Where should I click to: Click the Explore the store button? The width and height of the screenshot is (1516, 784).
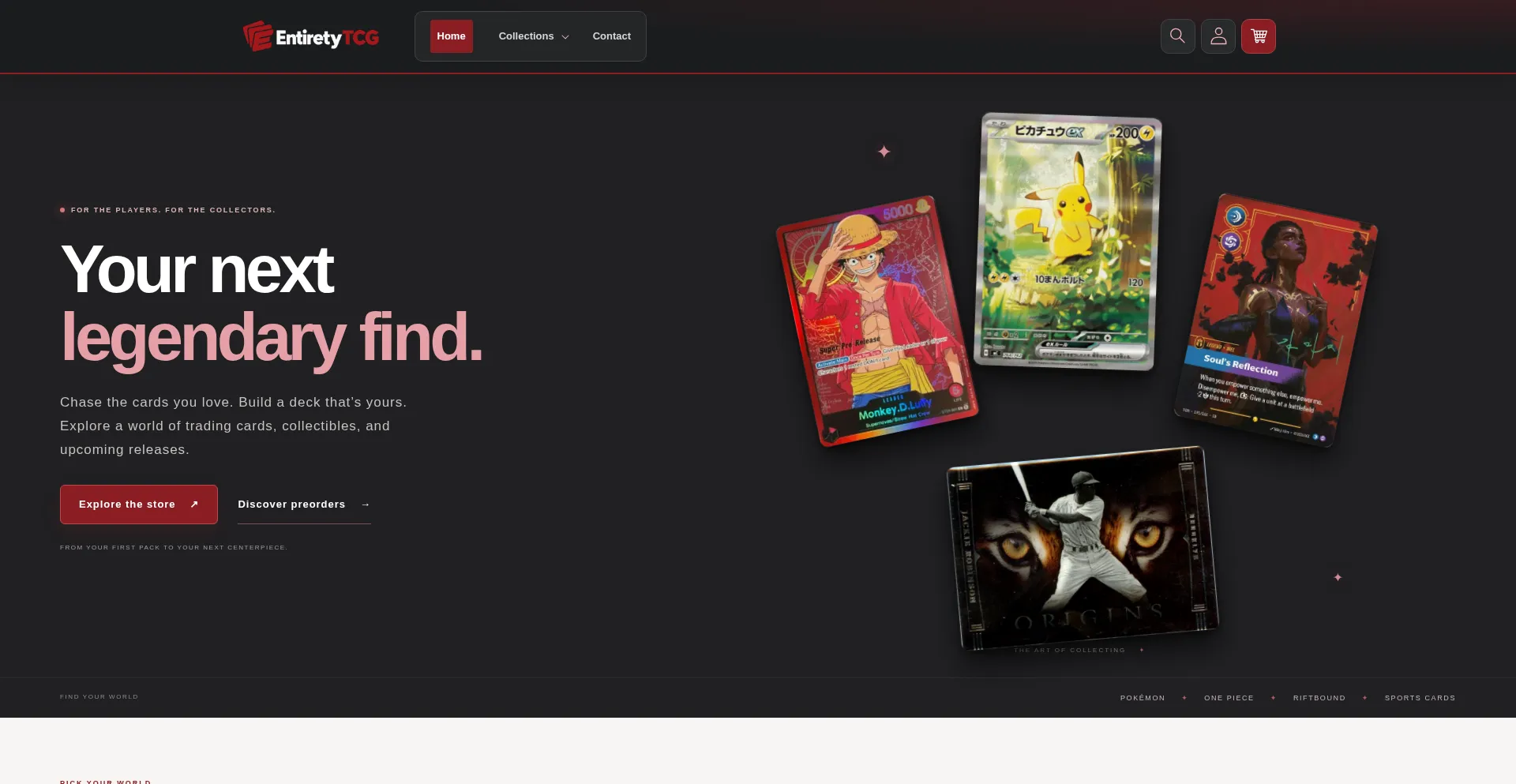[139, 505]
